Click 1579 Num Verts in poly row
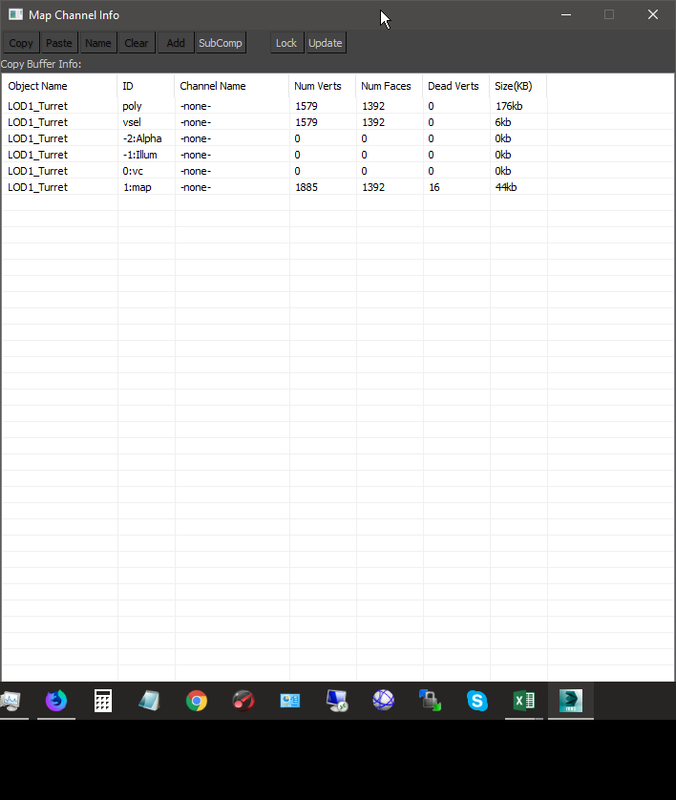Screen dimensions: 676x800 click(306, 106)
